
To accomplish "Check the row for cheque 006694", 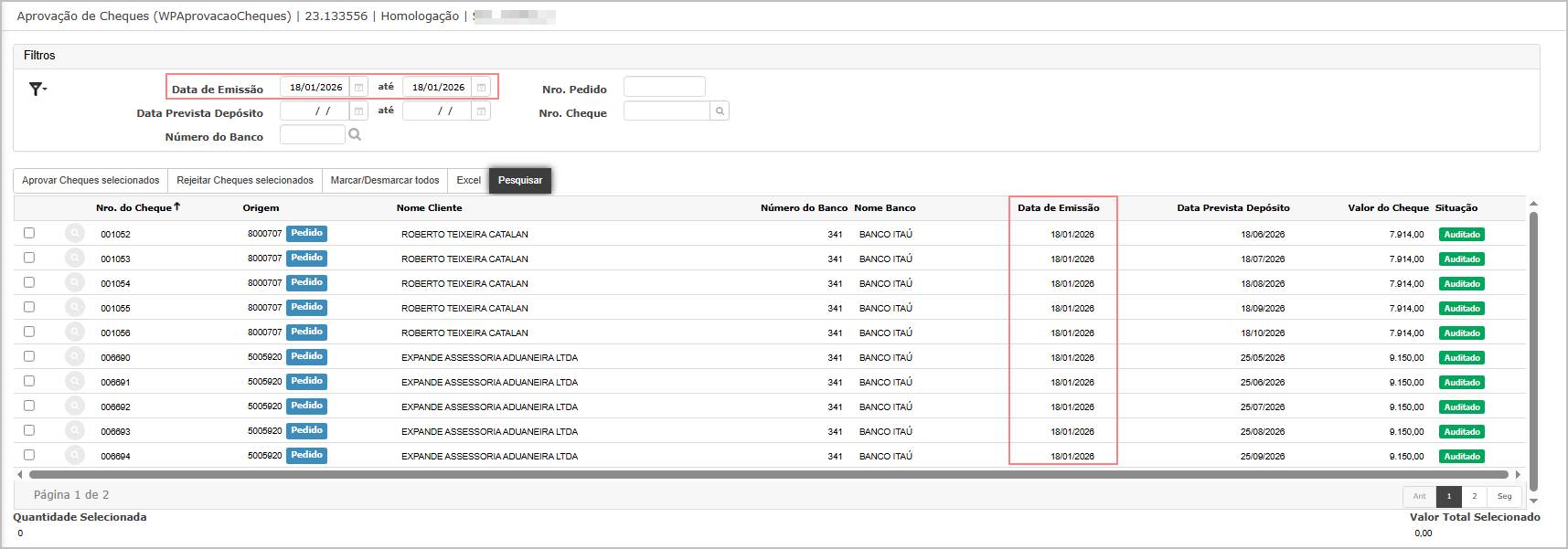I will click(x=29, y=455).
